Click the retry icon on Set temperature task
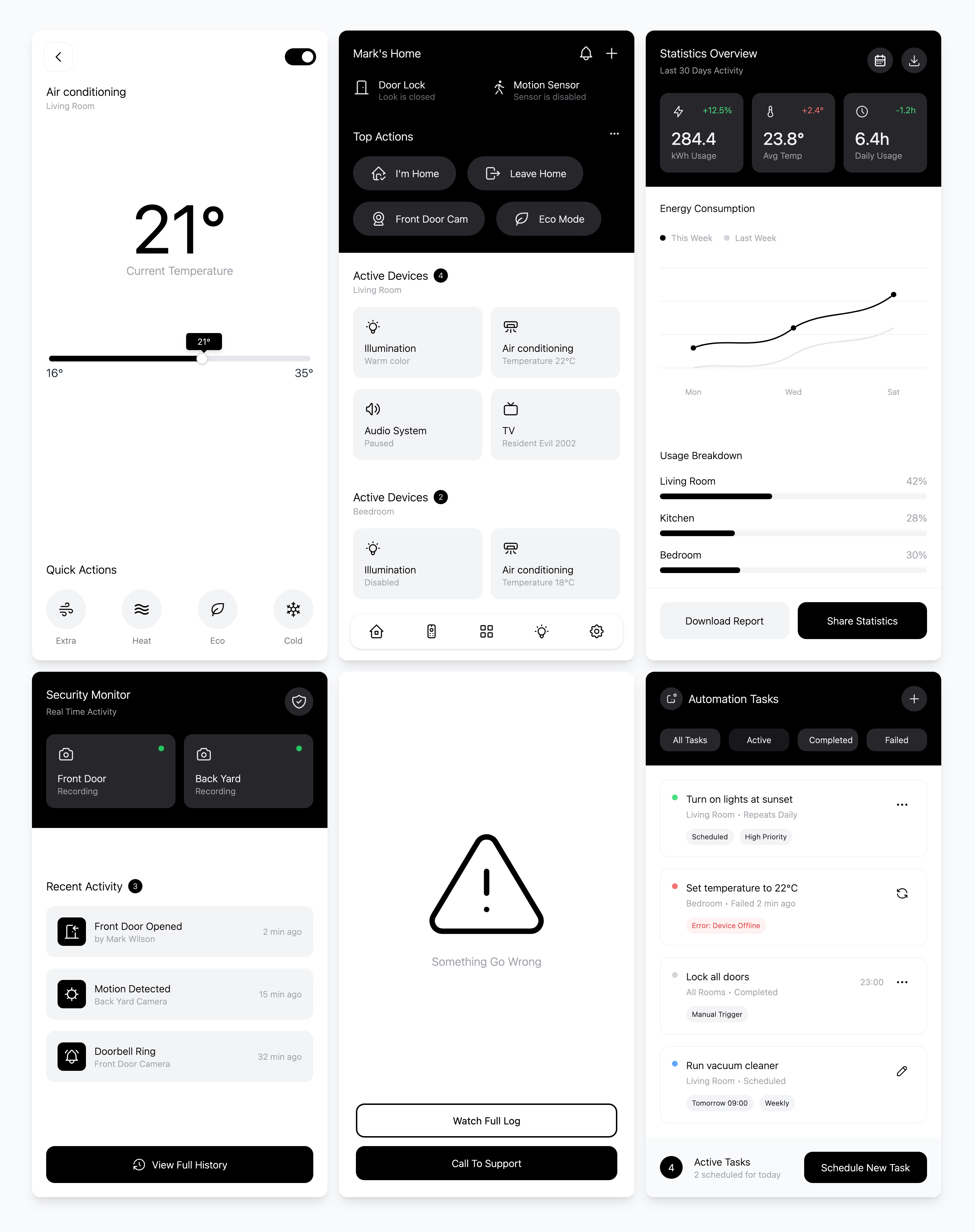 pyautogui.click(x=901, y=893)
